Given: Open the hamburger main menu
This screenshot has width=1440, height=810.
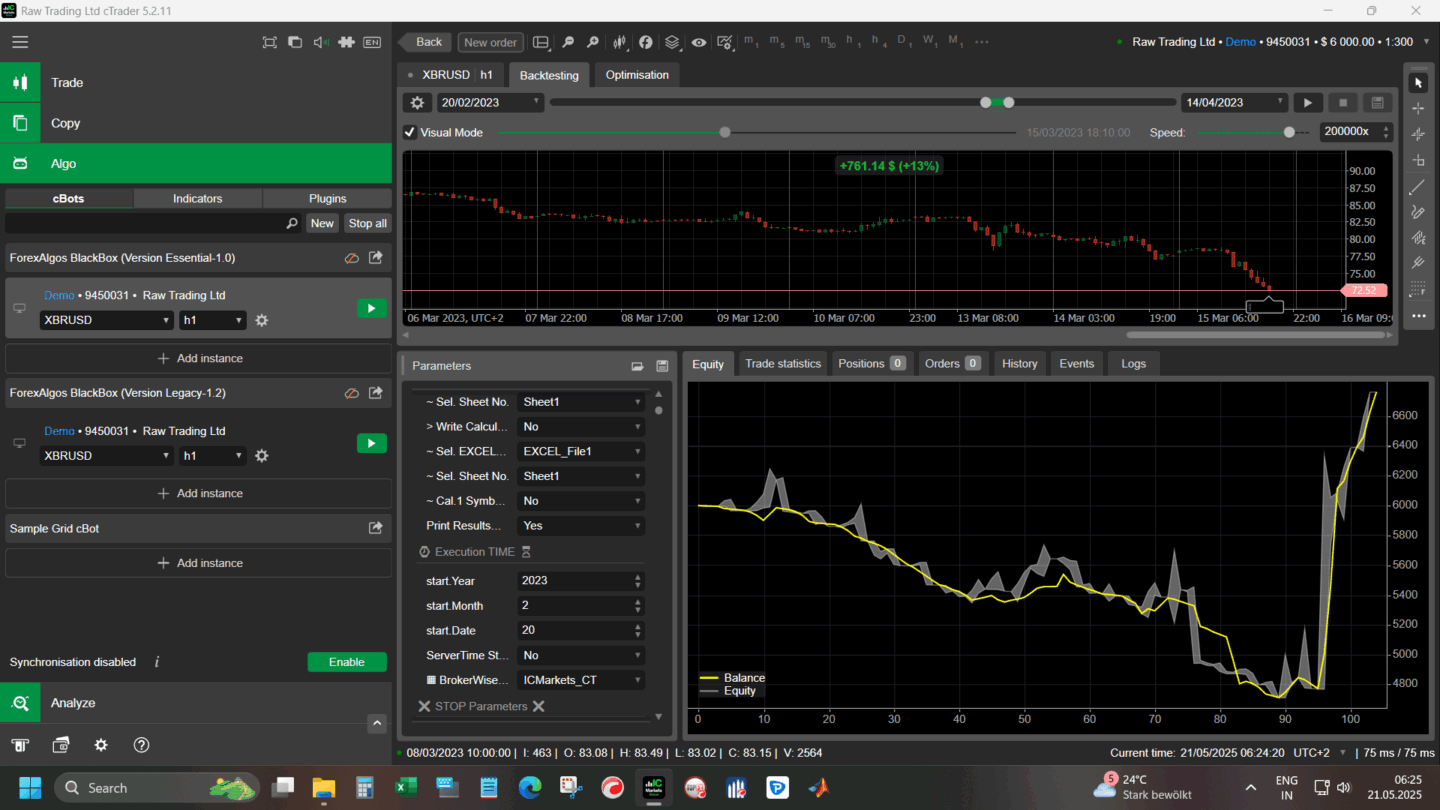Looking at the screenshot, I should coord(20,42).
